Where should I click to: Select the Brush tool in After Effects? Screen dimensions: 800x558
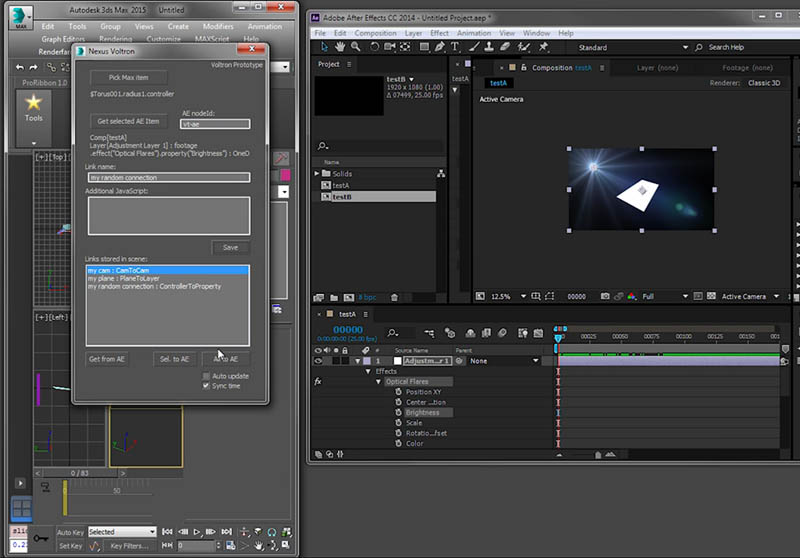point(474,47)
